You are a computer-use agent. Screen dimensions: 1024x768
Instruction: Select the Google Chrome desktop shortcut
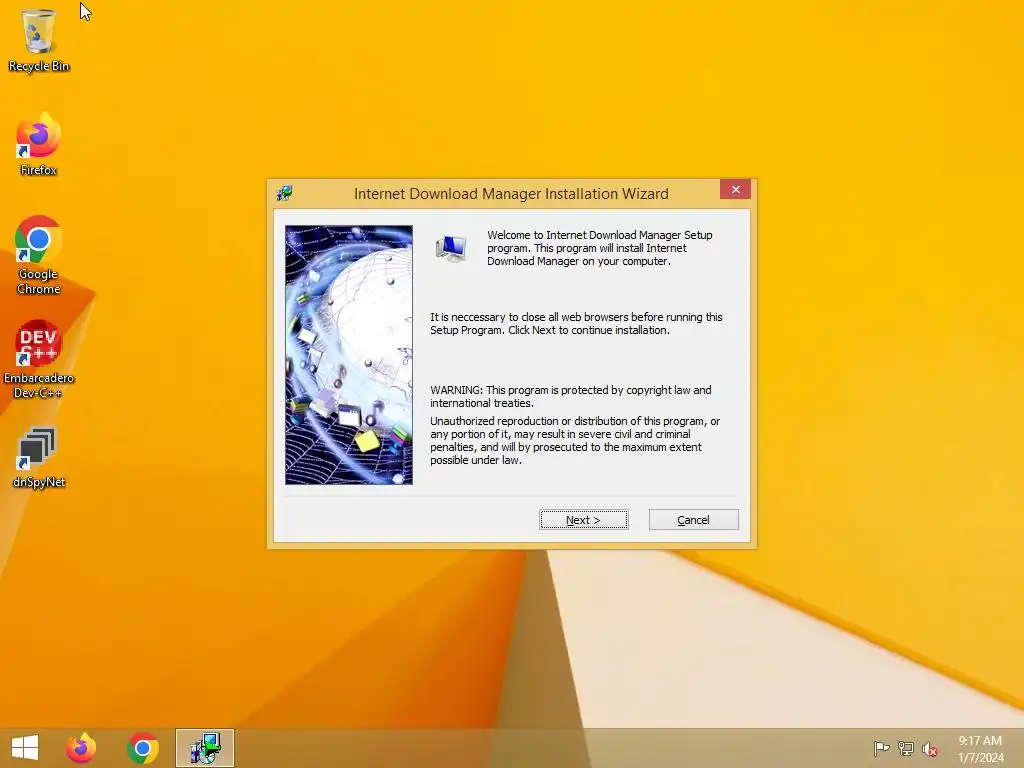pyautogui.click(x=39, y=255)
